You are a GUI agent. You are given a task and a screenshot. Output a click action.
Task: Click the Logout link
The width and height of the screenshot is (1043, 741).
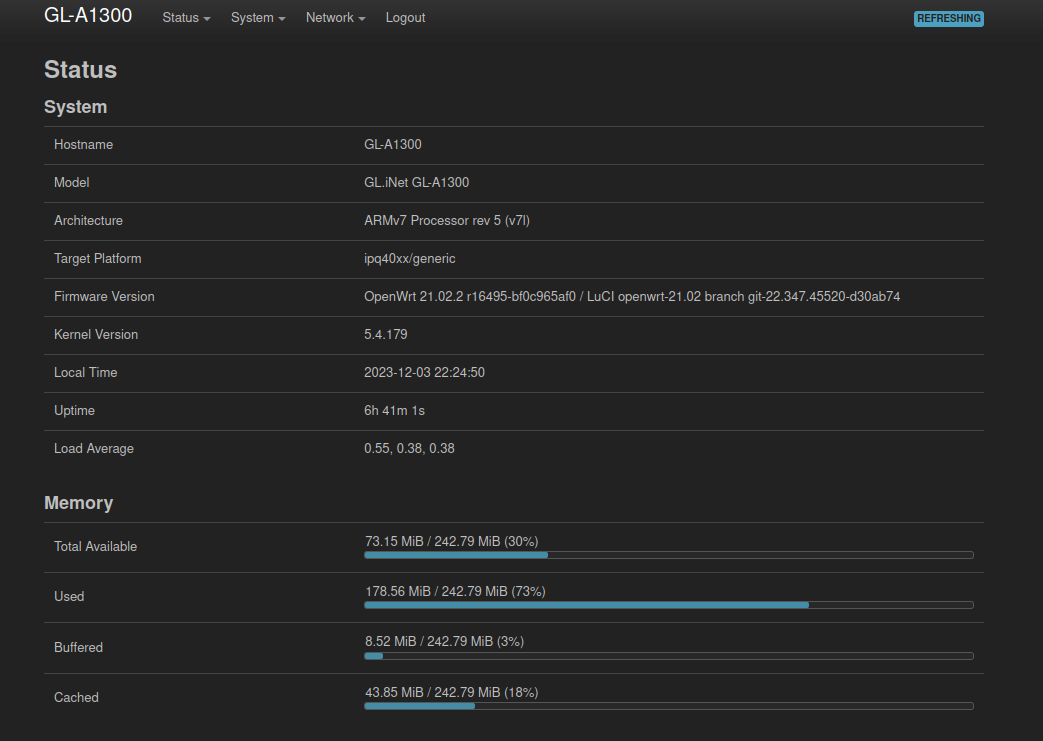click(405, 18)
